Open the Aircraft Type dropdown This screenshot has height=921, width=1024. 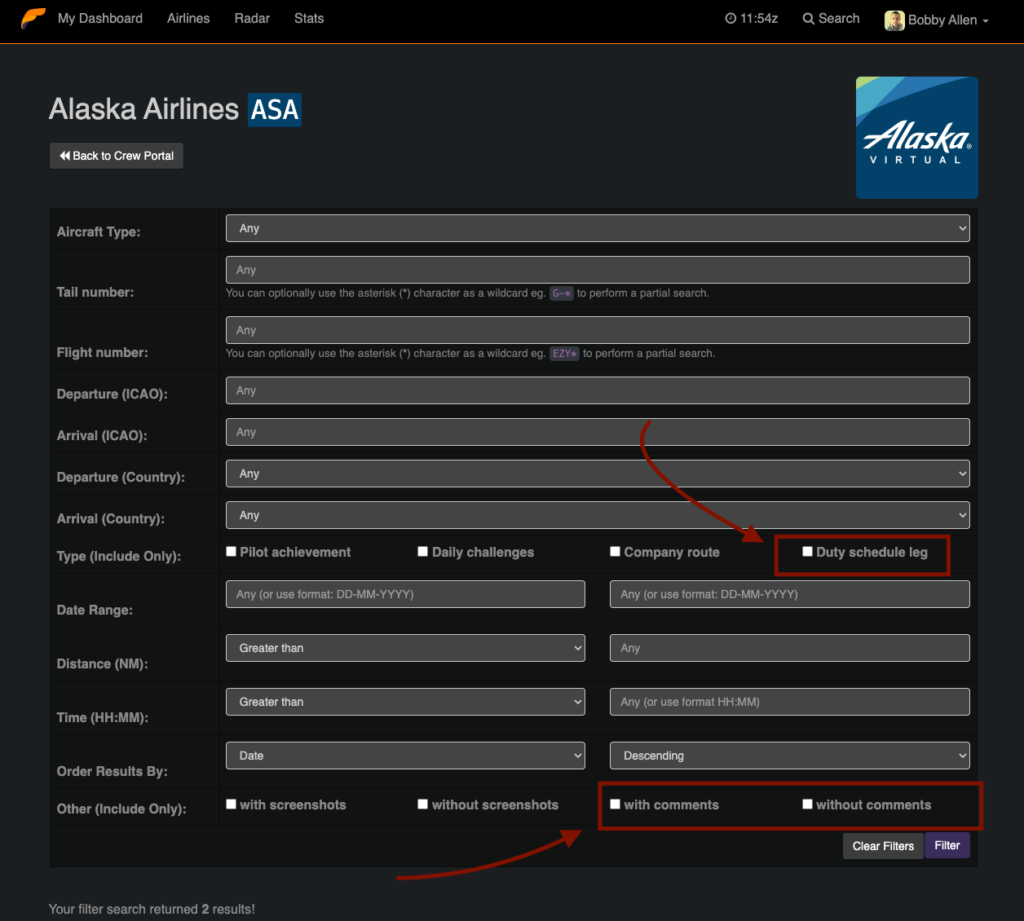tap(598, 229)
